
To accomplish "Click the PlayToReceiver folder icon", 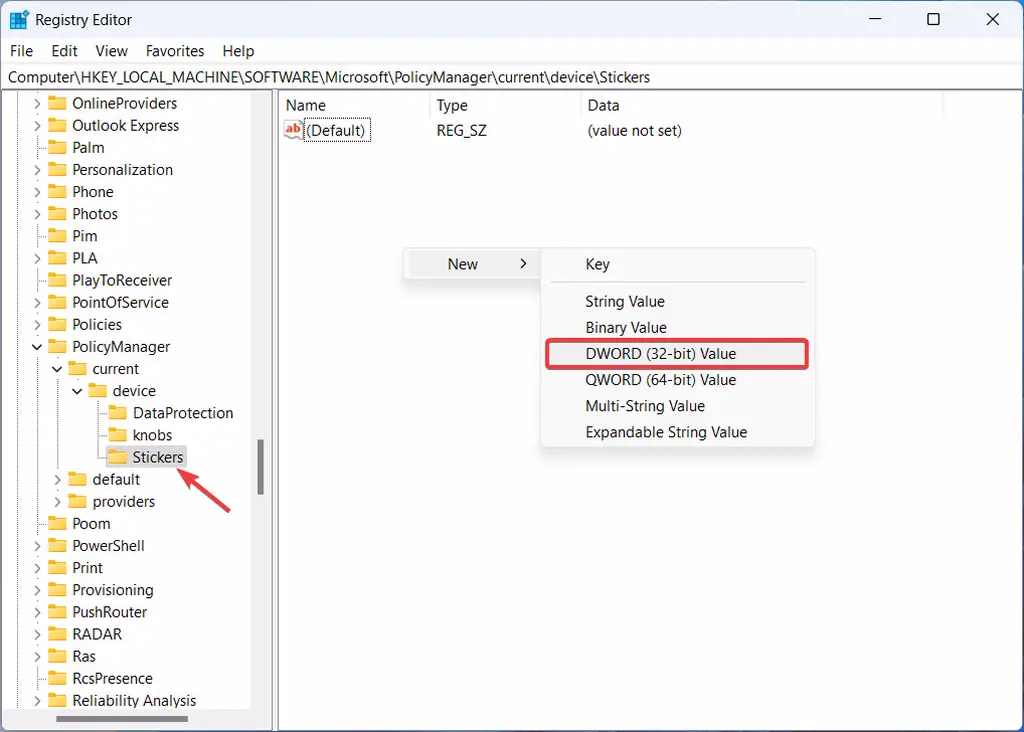I will (x=57, y=280).
